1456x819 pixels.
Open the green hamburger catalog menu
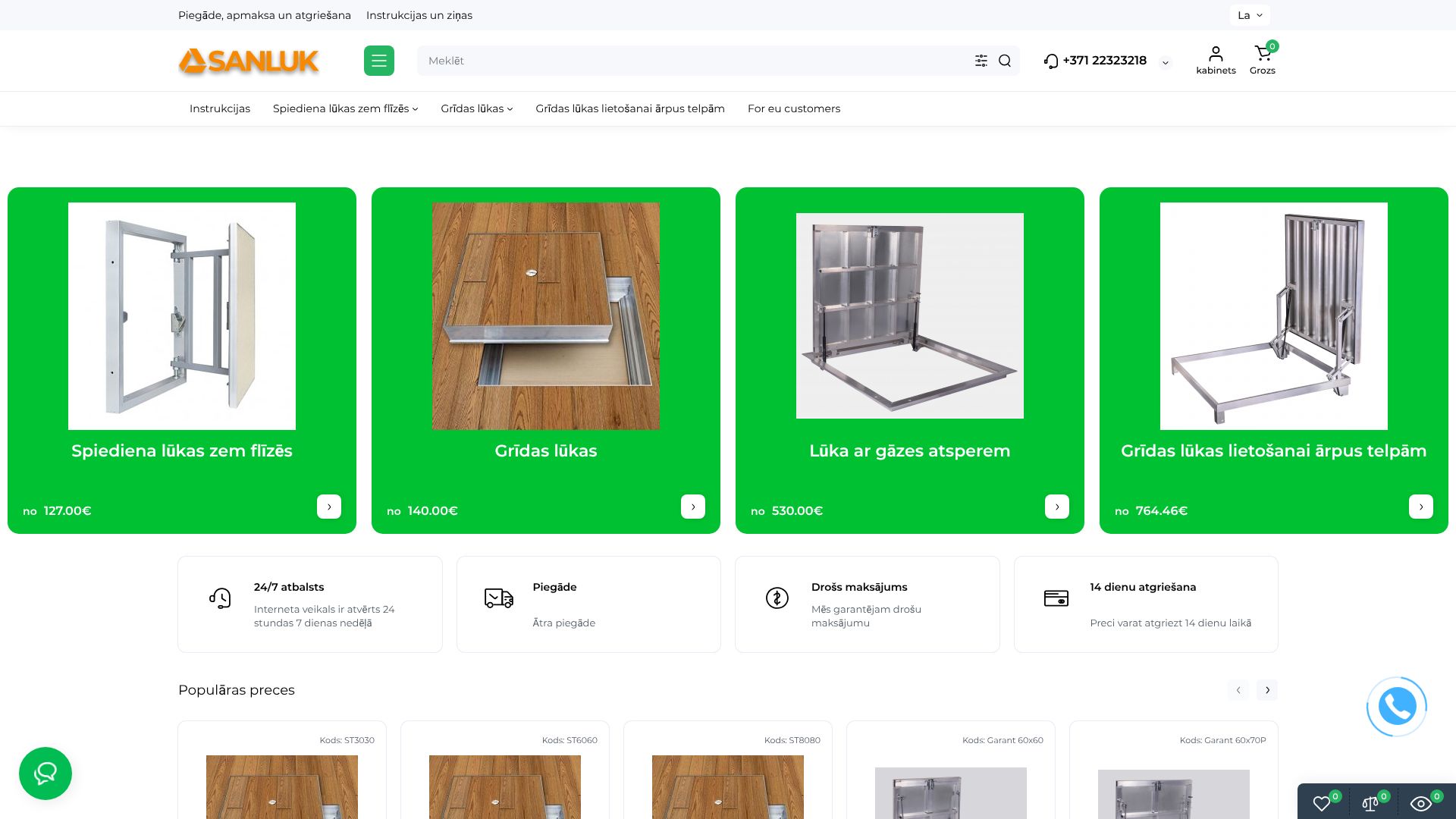click(378, 61)
